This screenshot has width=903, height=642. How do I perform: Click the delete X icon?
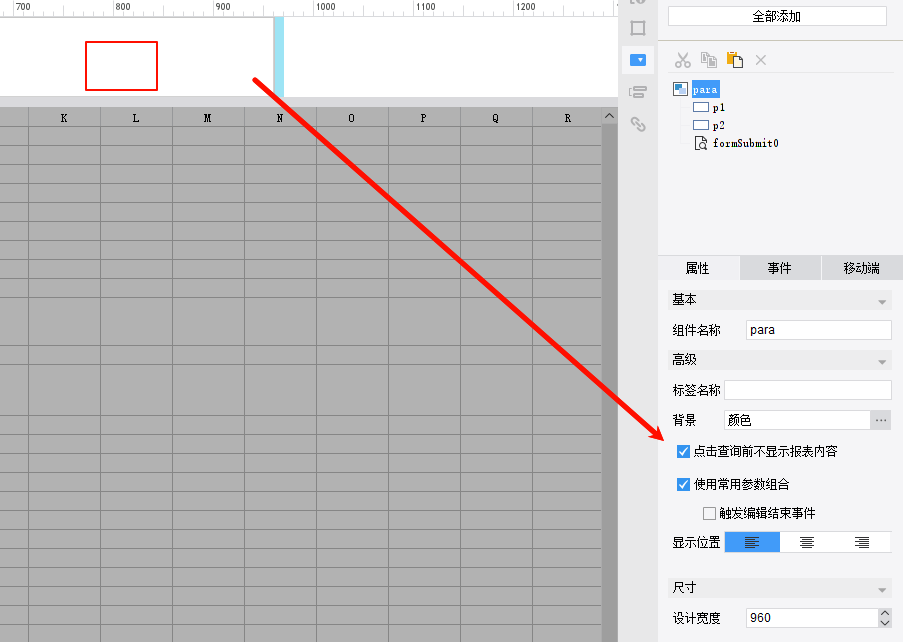pyautogui.click(x=761, y=60)
